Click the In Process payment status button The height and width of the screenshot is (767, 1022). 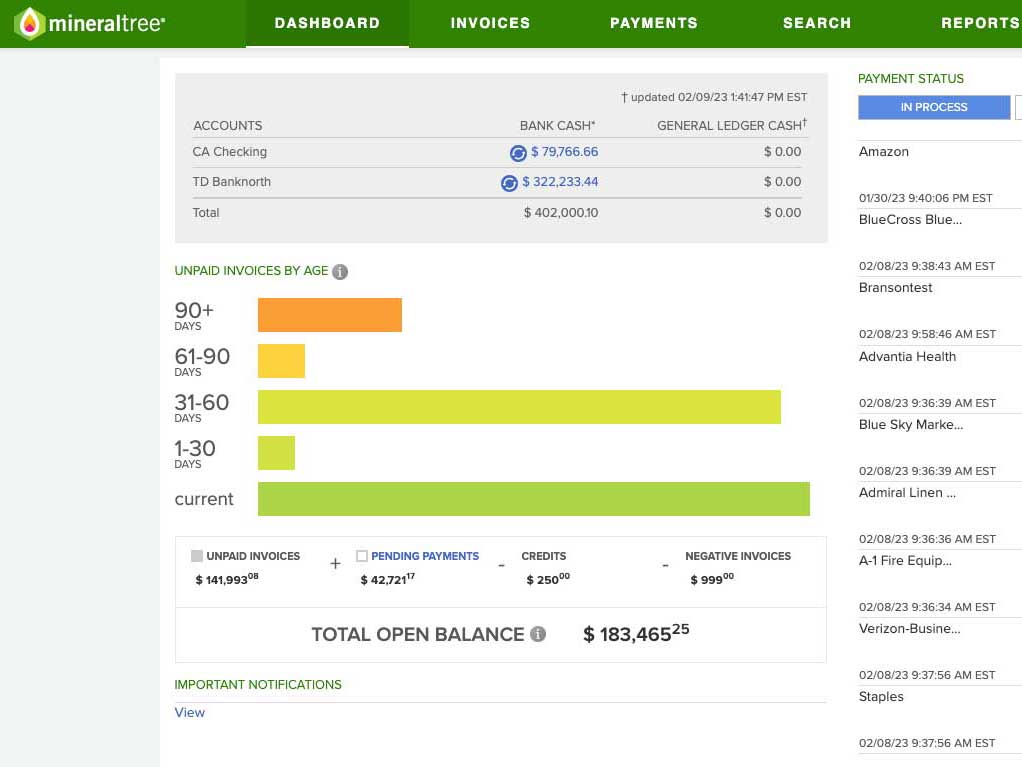pyautogui.click(x=934, y=108)
